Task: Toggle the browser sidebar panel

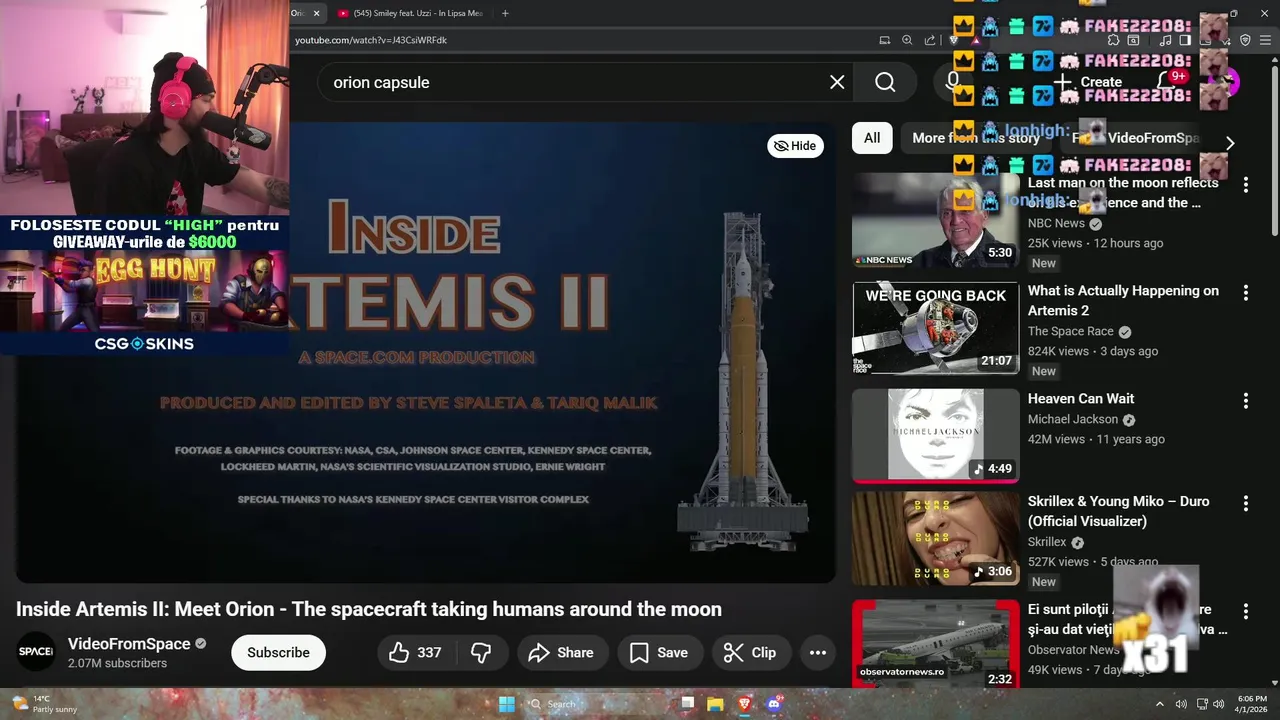Action: [1185, 40]
